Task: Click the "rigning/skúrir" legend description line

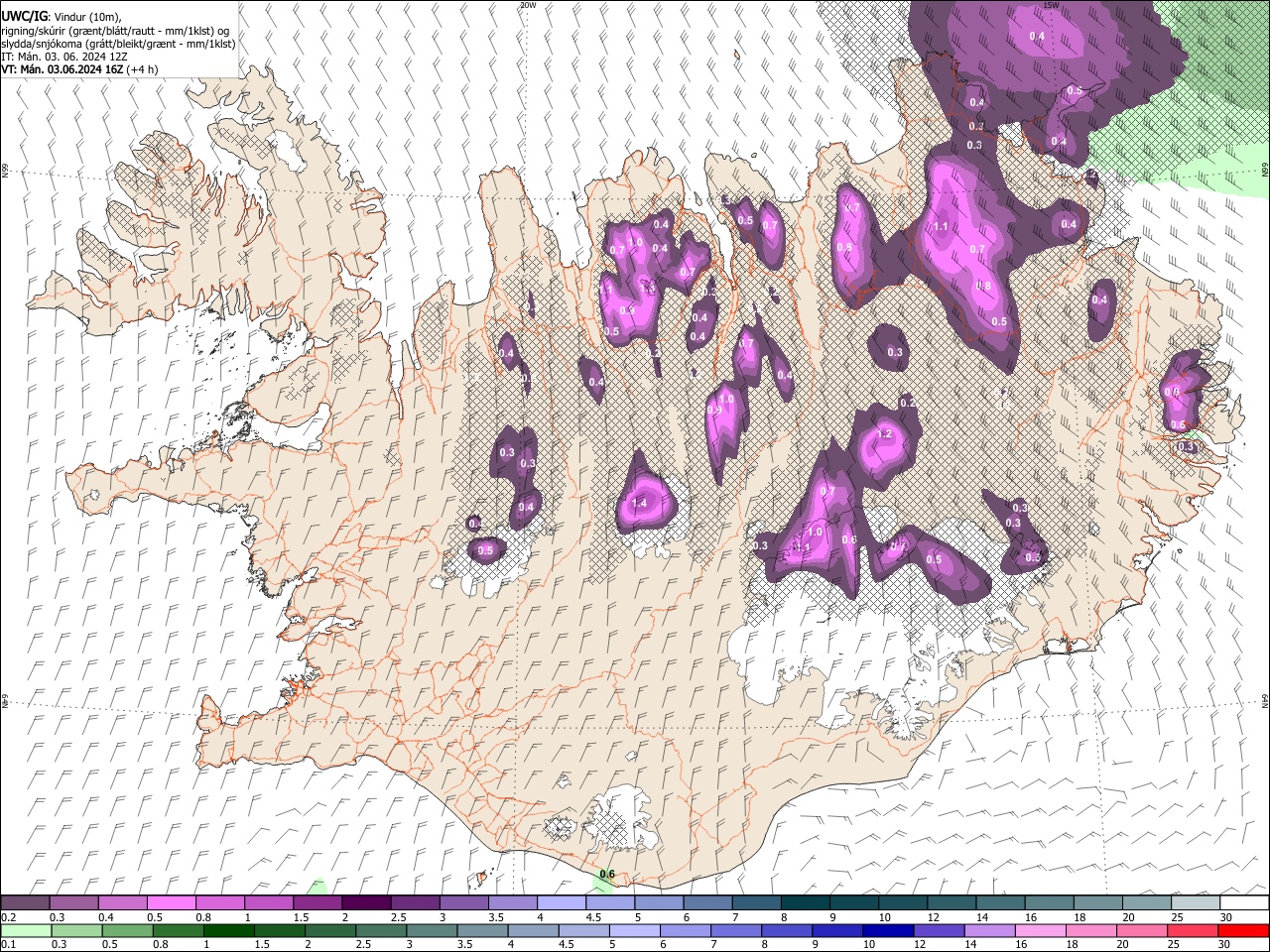Action: [x=116, y=31]
